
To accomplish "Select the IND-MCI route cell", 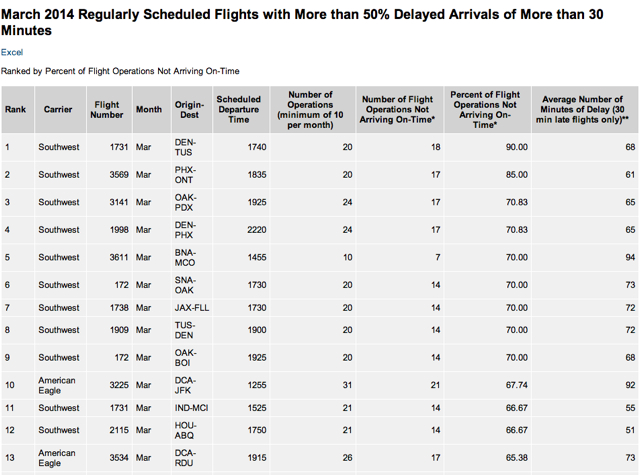I will pos(192,408).
